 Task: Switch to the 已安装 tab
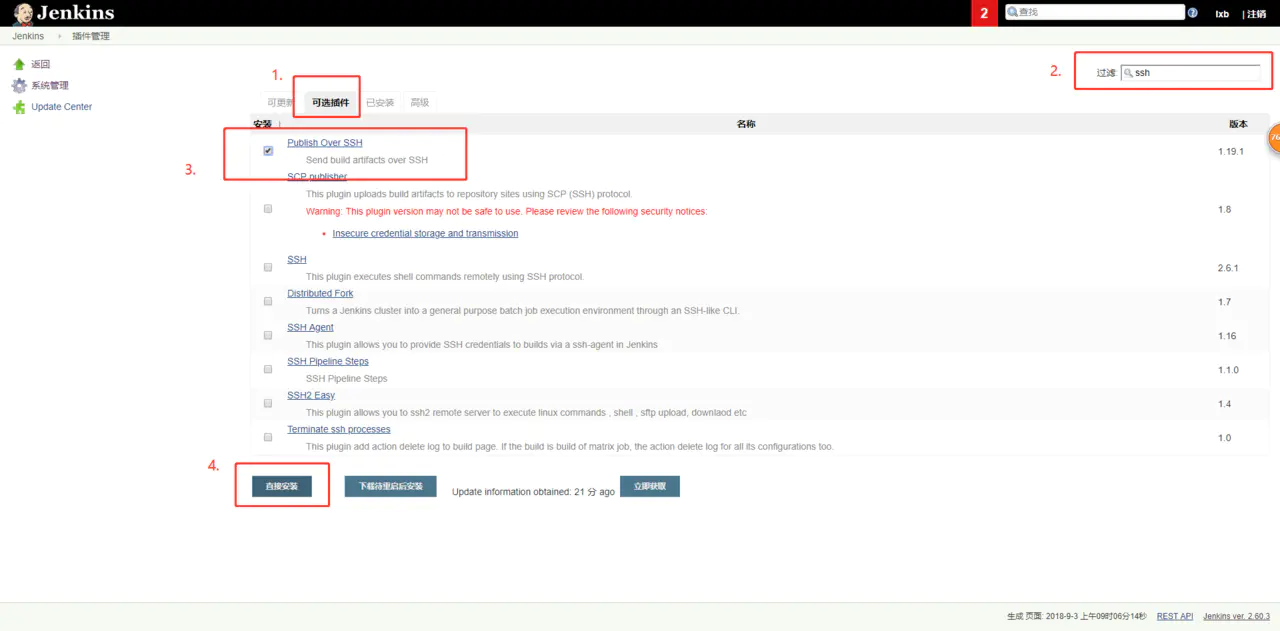[x=383, y=101]
